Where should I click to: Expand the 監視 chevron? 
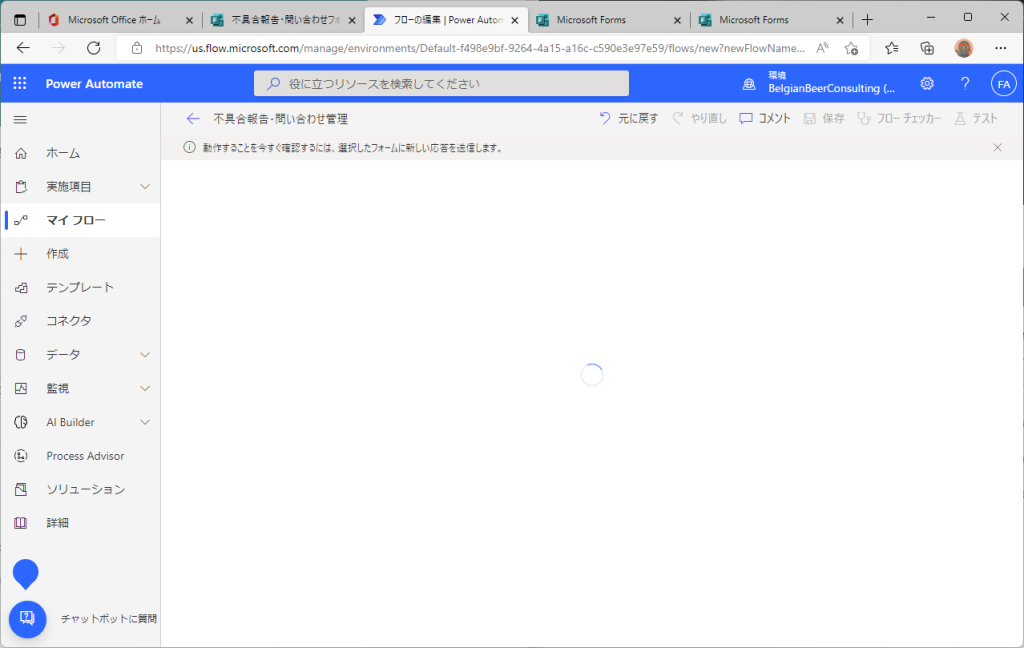[145, 389]
